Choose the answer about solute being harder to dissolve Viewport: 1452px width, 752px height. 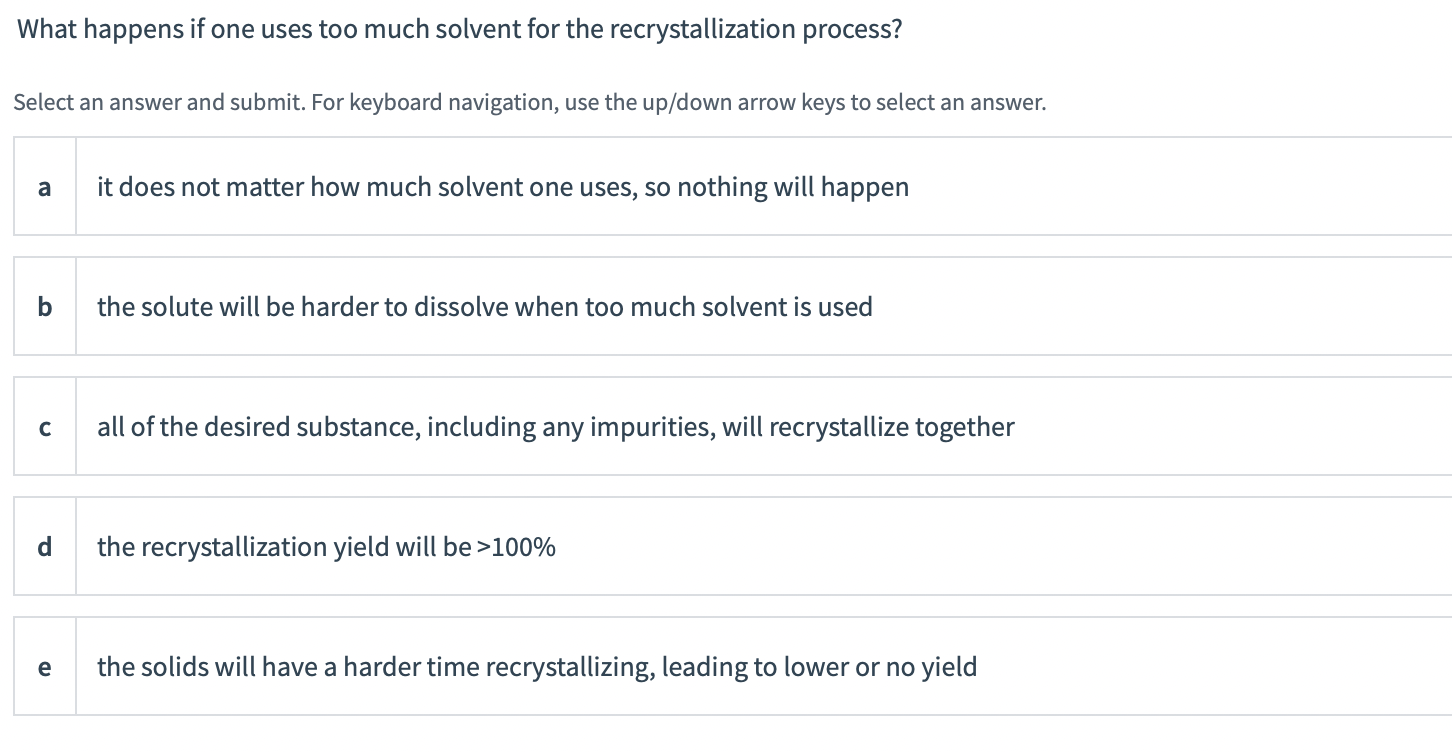pyautogui.click(x=484, y=306)
